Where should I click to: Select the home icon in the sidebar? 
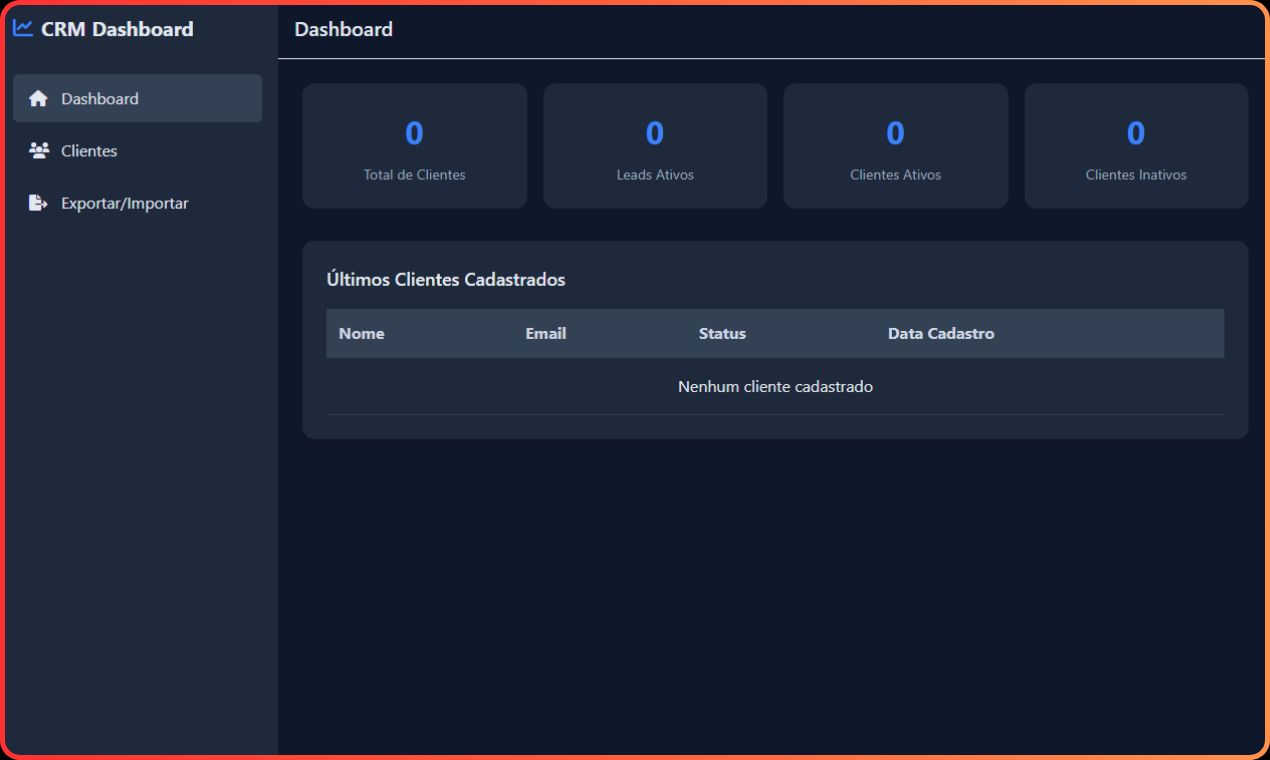pos(38,98)
